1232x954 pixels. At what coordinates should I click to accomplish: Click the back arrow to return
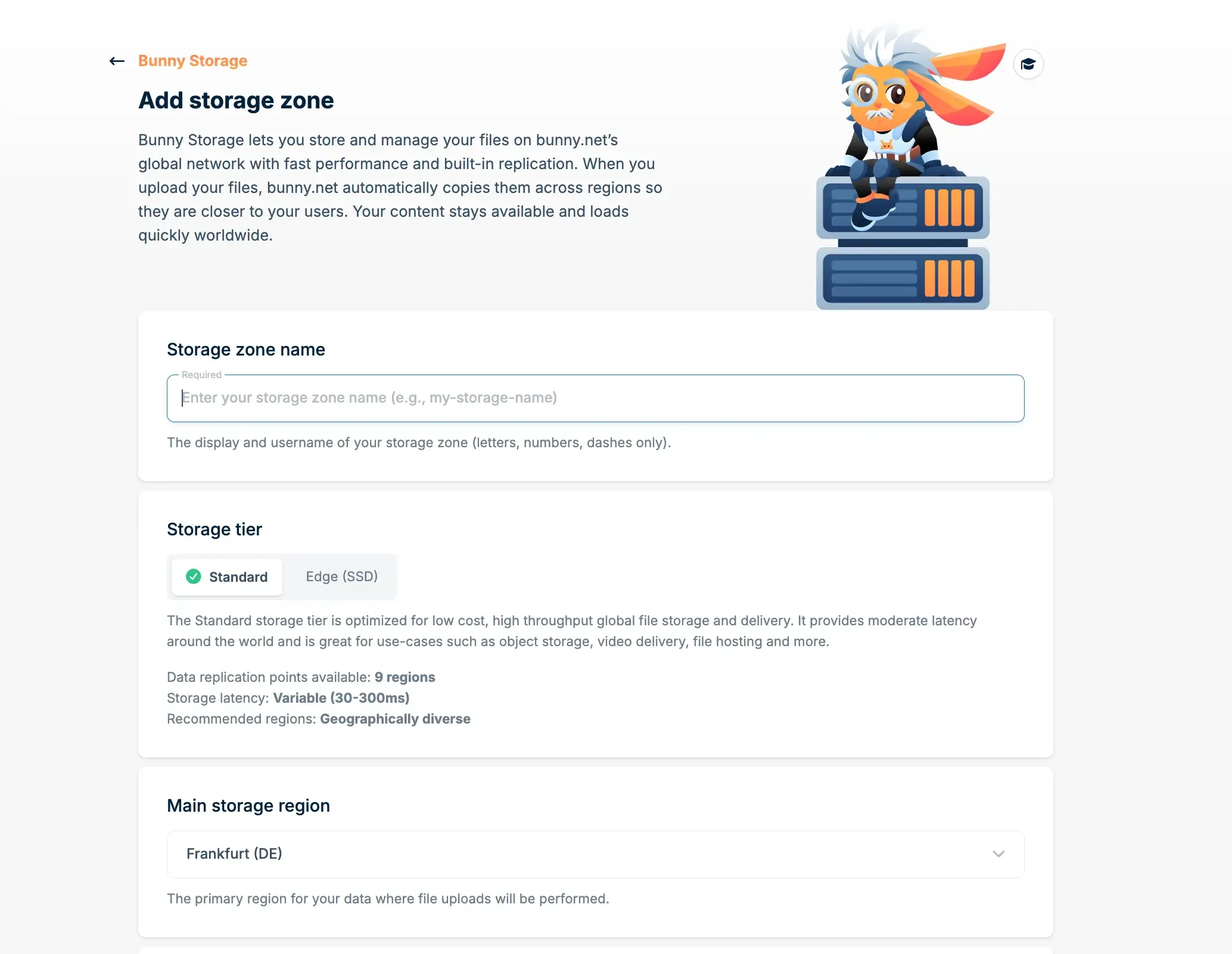(117, 61)
